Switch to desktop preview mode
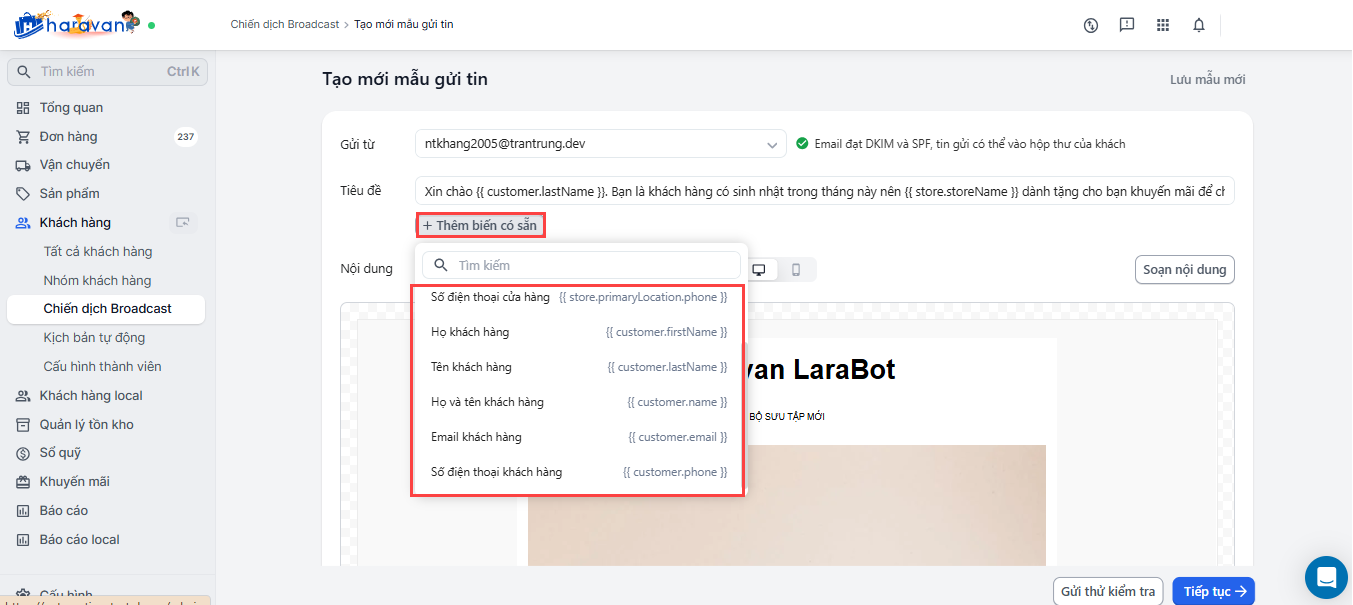This screenshot has width=1353, height=605. point(759,270)
